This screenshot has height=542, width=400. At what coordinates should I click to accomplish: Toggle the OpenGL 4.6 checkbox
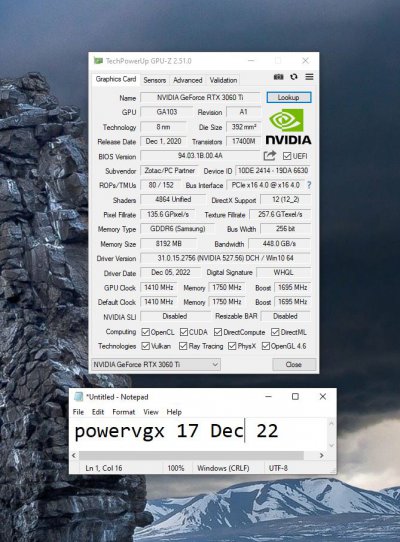point(266,346)
